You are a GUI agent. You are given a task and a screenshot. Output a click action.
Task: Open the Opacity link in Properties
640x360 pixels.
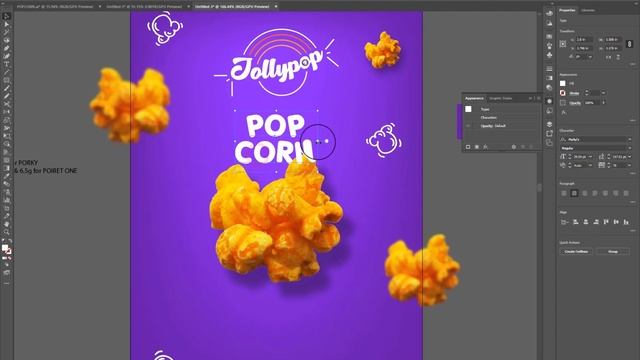[575, 103]
